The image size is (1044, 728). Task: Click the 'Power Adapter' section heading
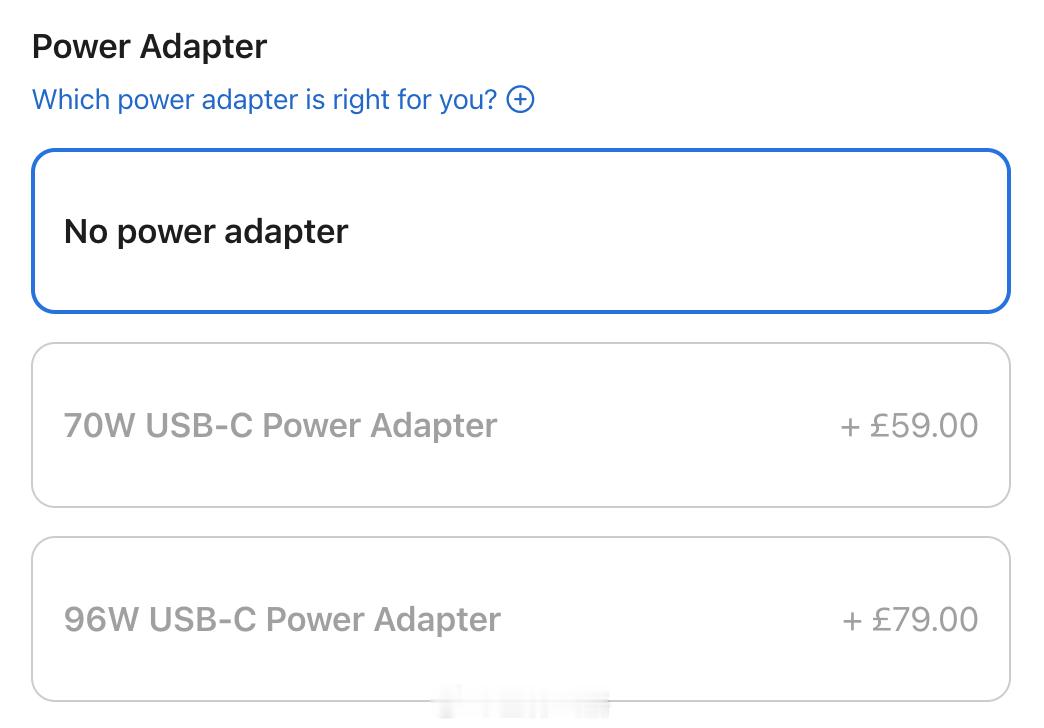150,47
